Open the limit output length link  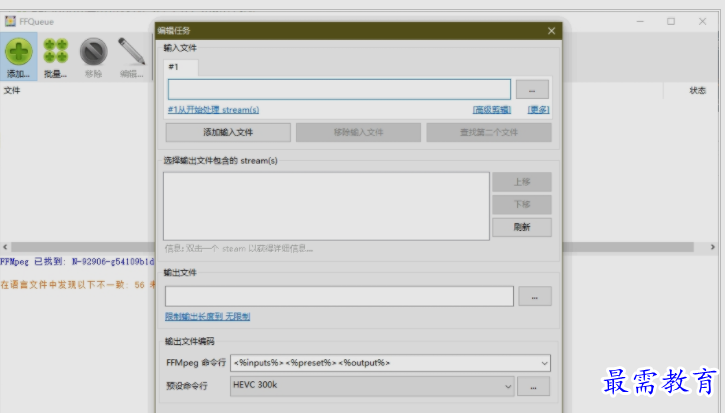pyautogui.click(x=207, y=316)
